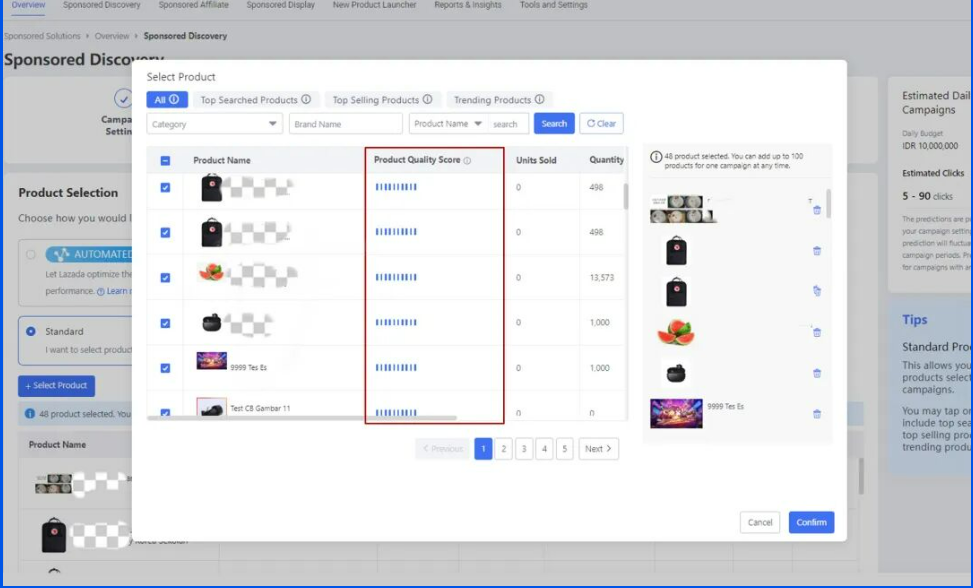Click the info icon on Trending Products

[540, 100]
